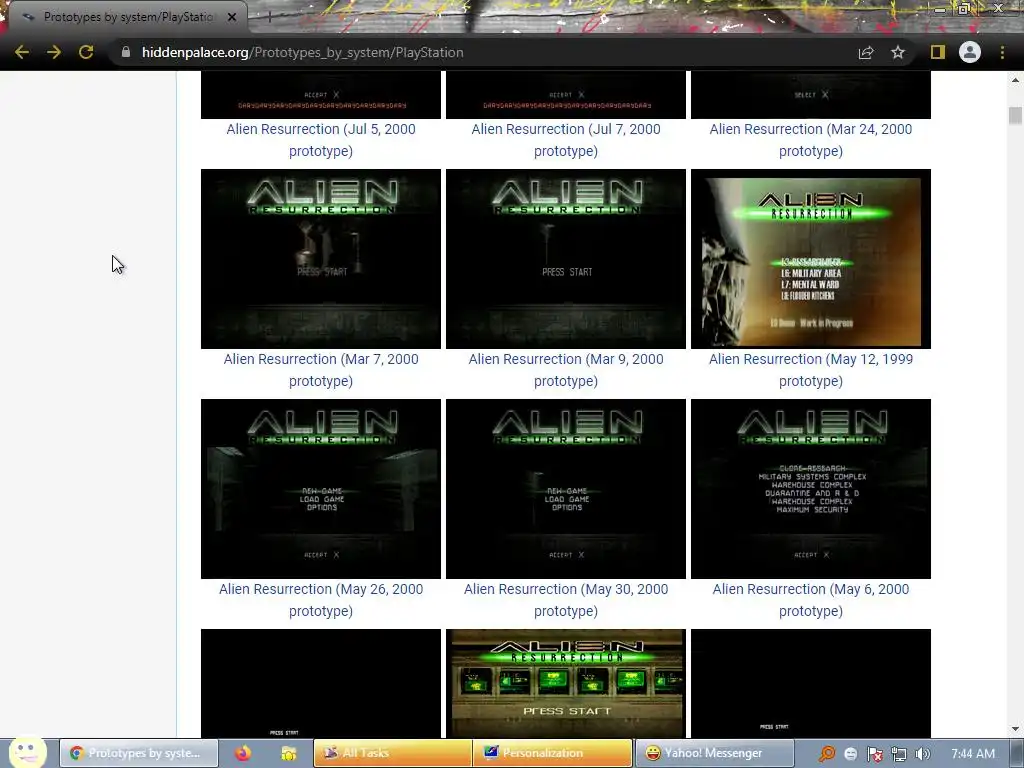The image size is (1024, 768).
Task: Click the search magnifier tray icon
Action: (x=827, y=754)
